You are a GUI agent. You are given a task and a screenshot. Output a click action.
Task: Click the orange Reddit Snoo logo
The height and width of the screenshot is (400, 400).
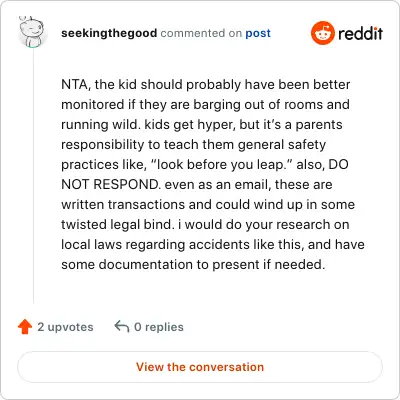click(x=322, y=33)
